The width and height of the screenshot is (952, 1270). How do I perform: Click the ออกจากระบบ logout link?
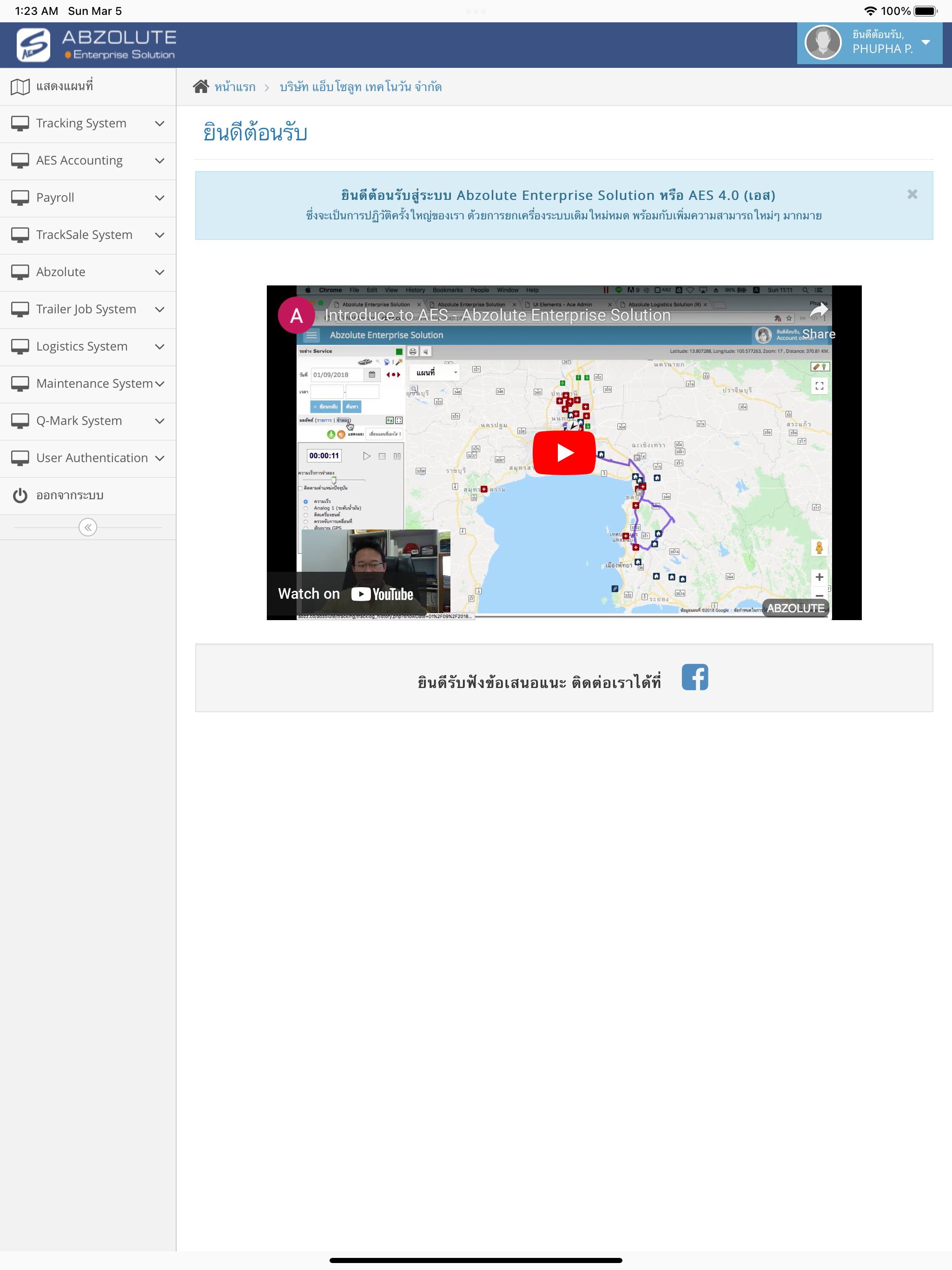(x=70, y=496)
